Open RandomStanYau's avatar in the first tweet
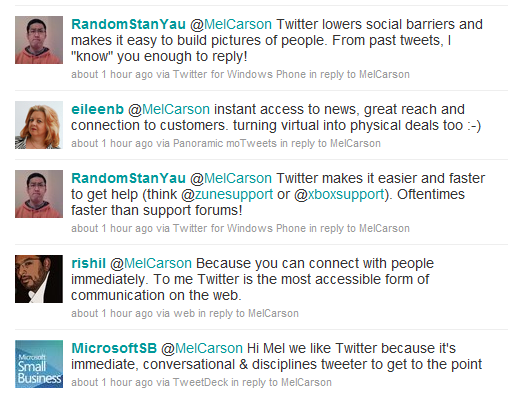The width and height of the screenshot is (508, 395). click(x=39, y=40)
